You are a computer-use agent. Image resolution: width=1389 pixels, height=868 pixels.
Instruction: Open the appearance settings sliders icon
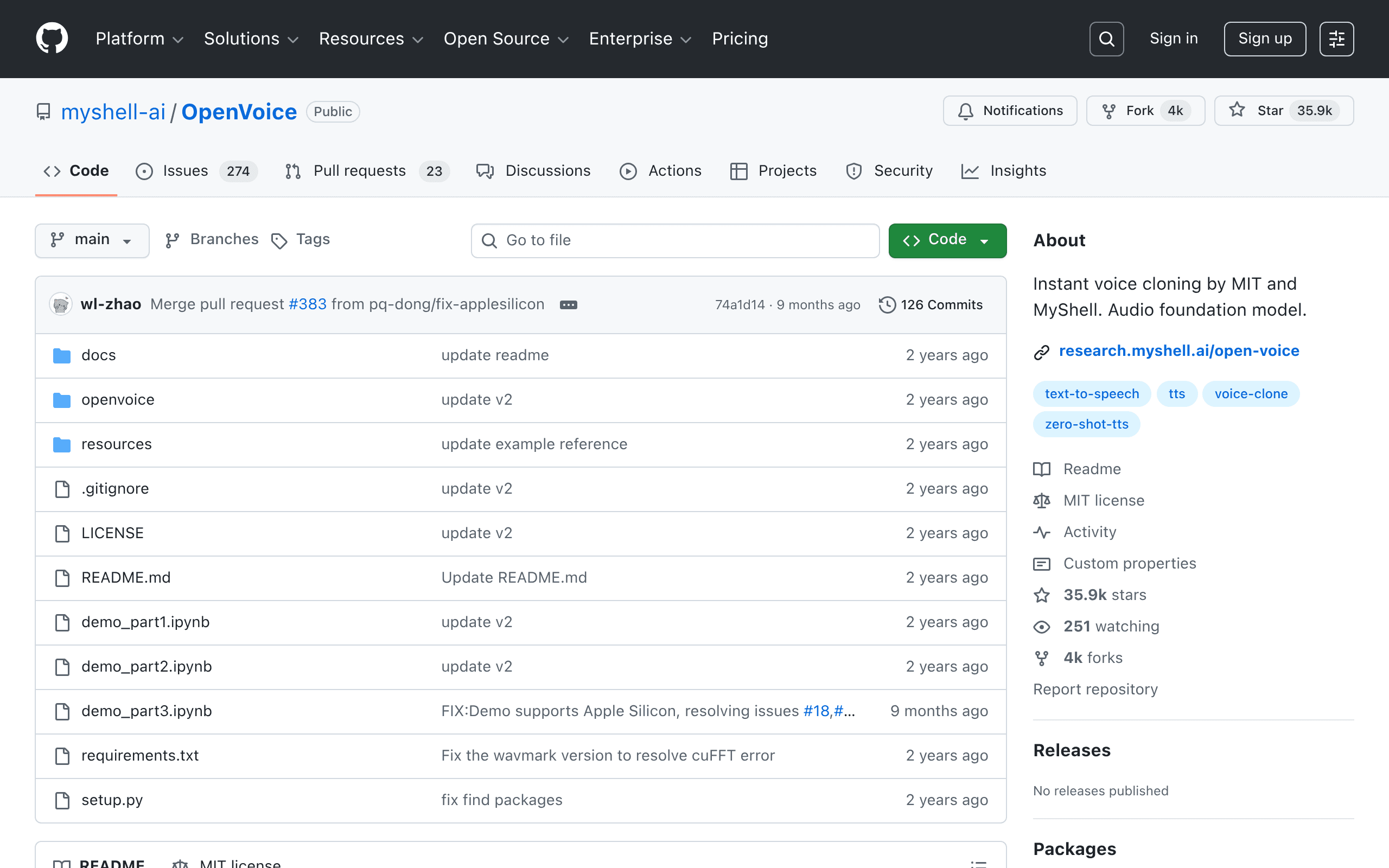[1336, 39]
